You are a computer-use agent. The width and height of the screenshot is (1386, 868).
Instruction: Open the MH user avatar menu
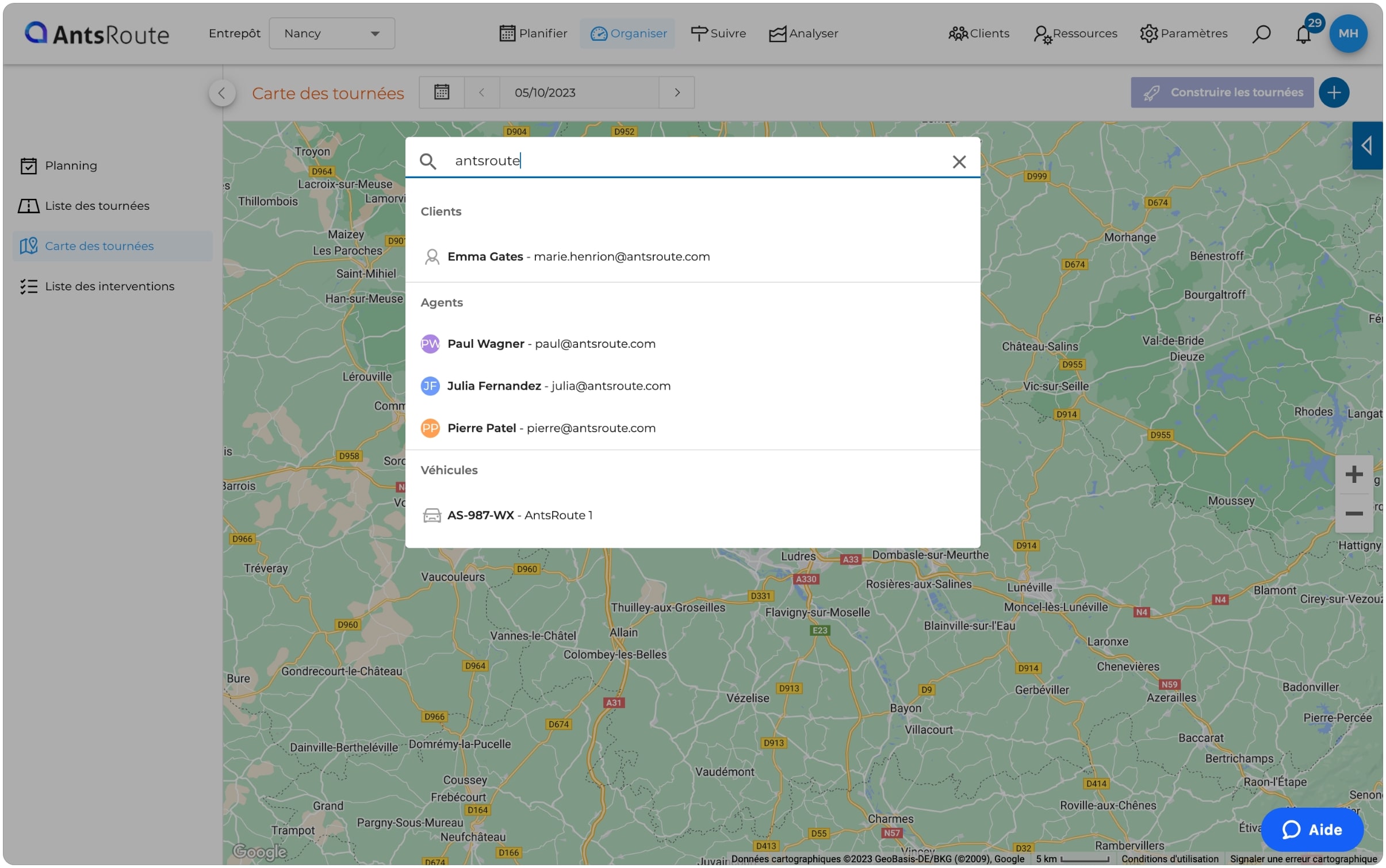[1348, 33]
